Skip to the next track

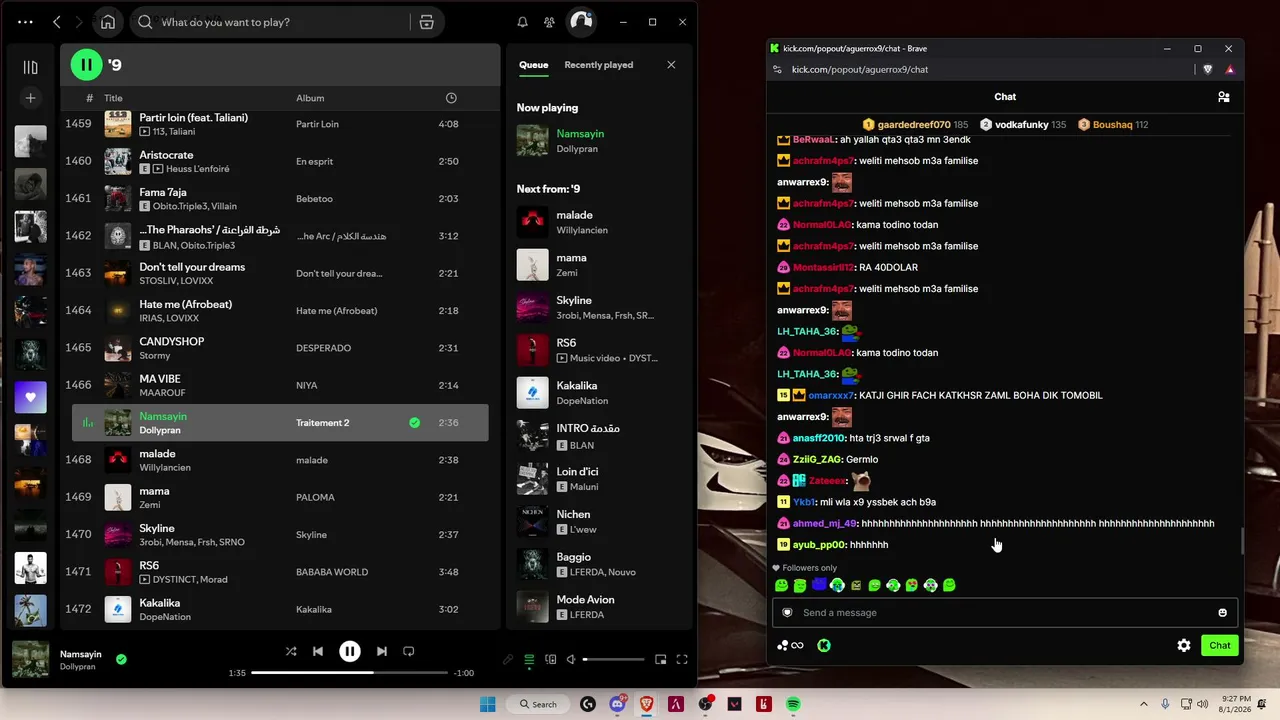[382, 651]
